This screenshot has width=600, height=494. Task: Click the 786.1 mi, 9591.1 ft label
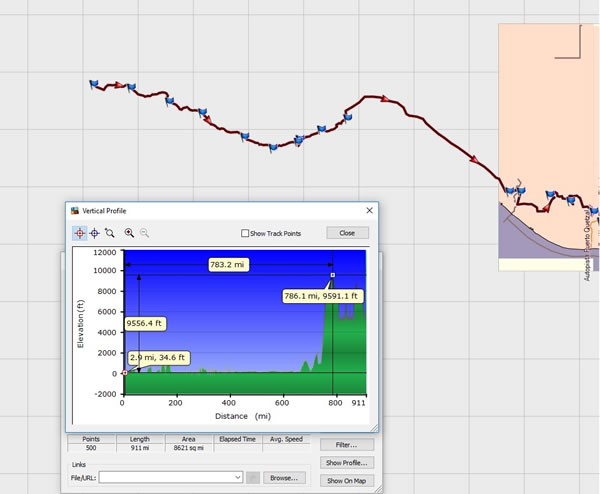point(323,296)
